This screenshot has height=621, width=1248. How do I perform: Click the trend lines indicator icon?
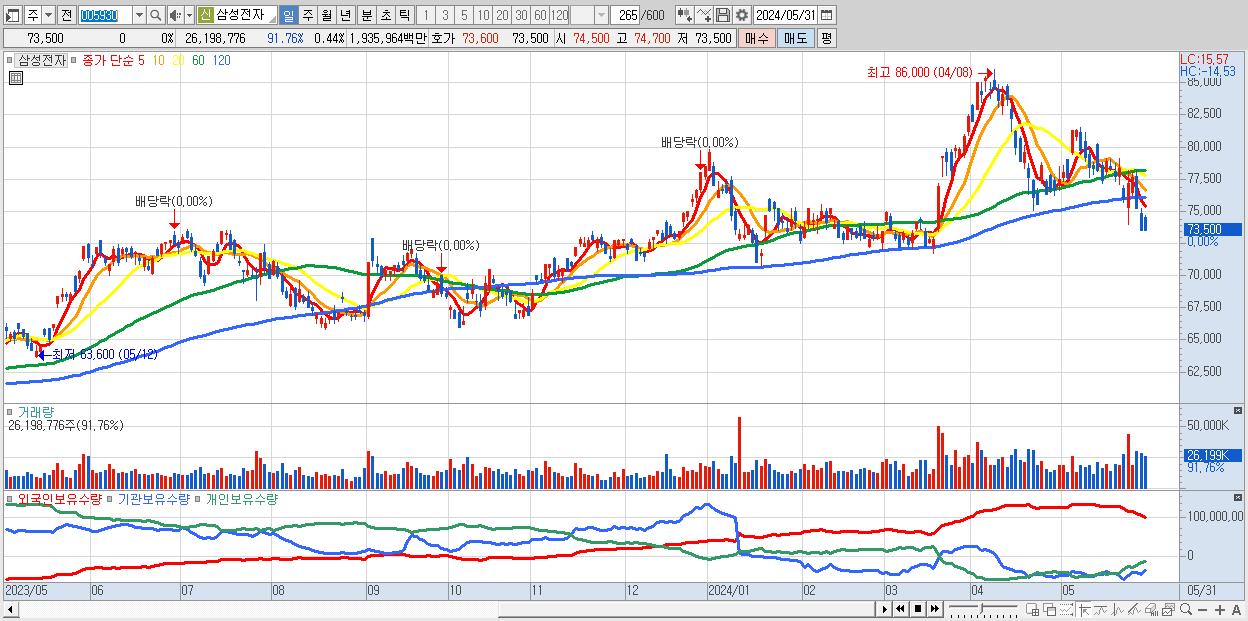(x=1135, y=609)
